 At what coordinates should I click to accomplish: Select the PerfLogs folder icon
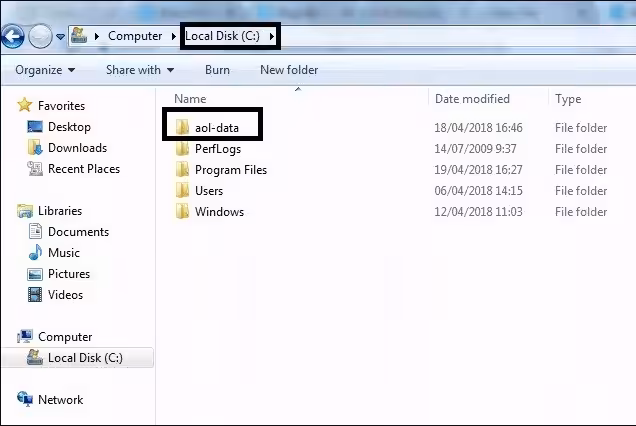183,148
